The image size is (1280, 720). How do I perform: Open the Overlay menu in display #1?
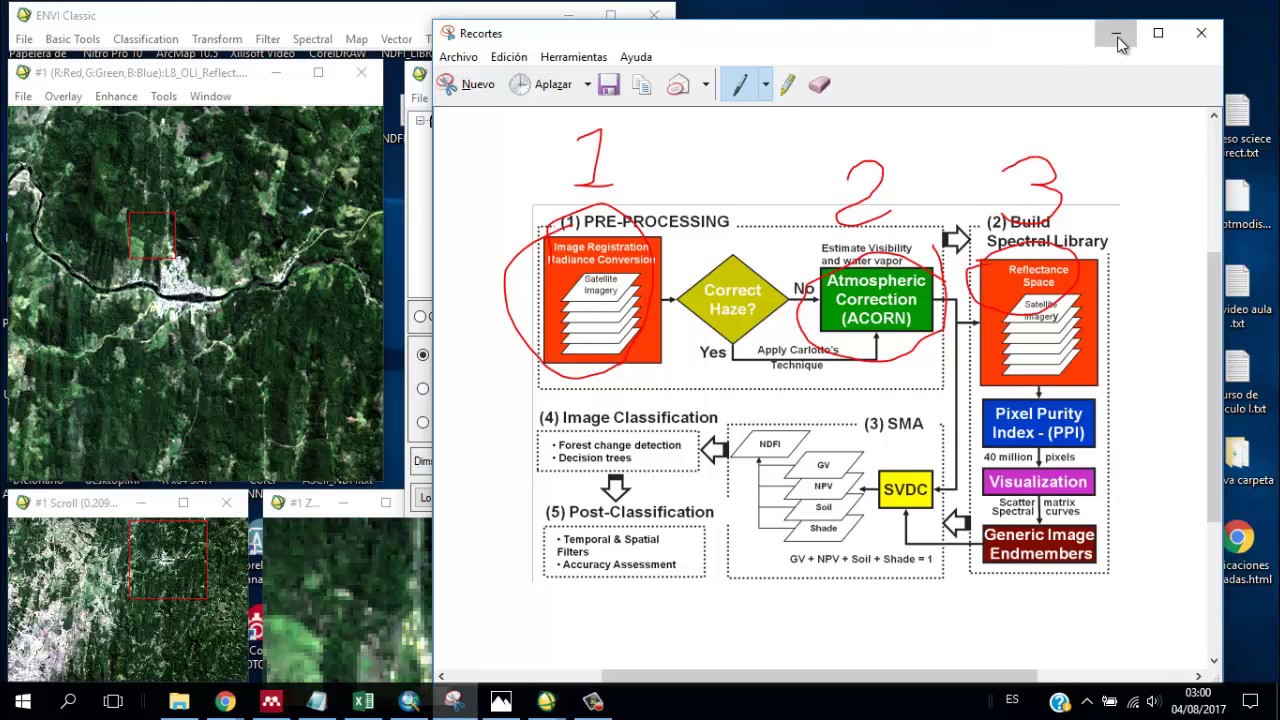tap(63, 96)
